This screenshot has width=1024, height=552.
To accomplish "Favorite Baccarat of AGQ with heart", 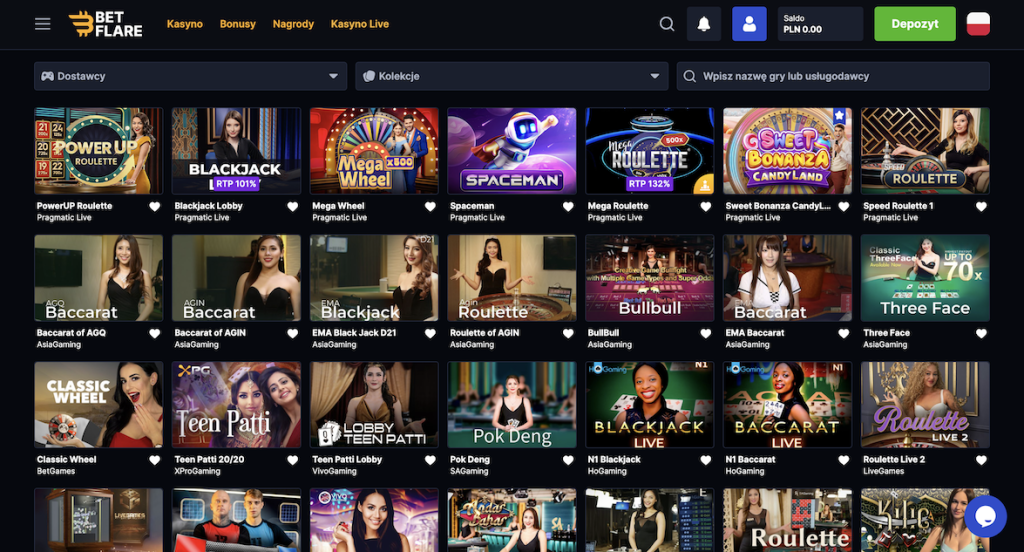I will pyautogui.click(x=155, y=333).
